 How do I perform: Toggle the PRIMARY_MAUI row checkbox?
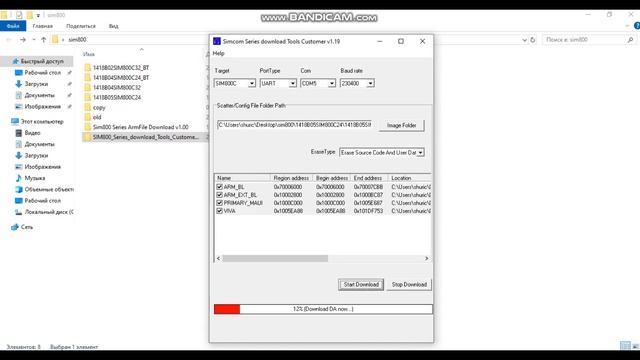[x=219, y=203]
